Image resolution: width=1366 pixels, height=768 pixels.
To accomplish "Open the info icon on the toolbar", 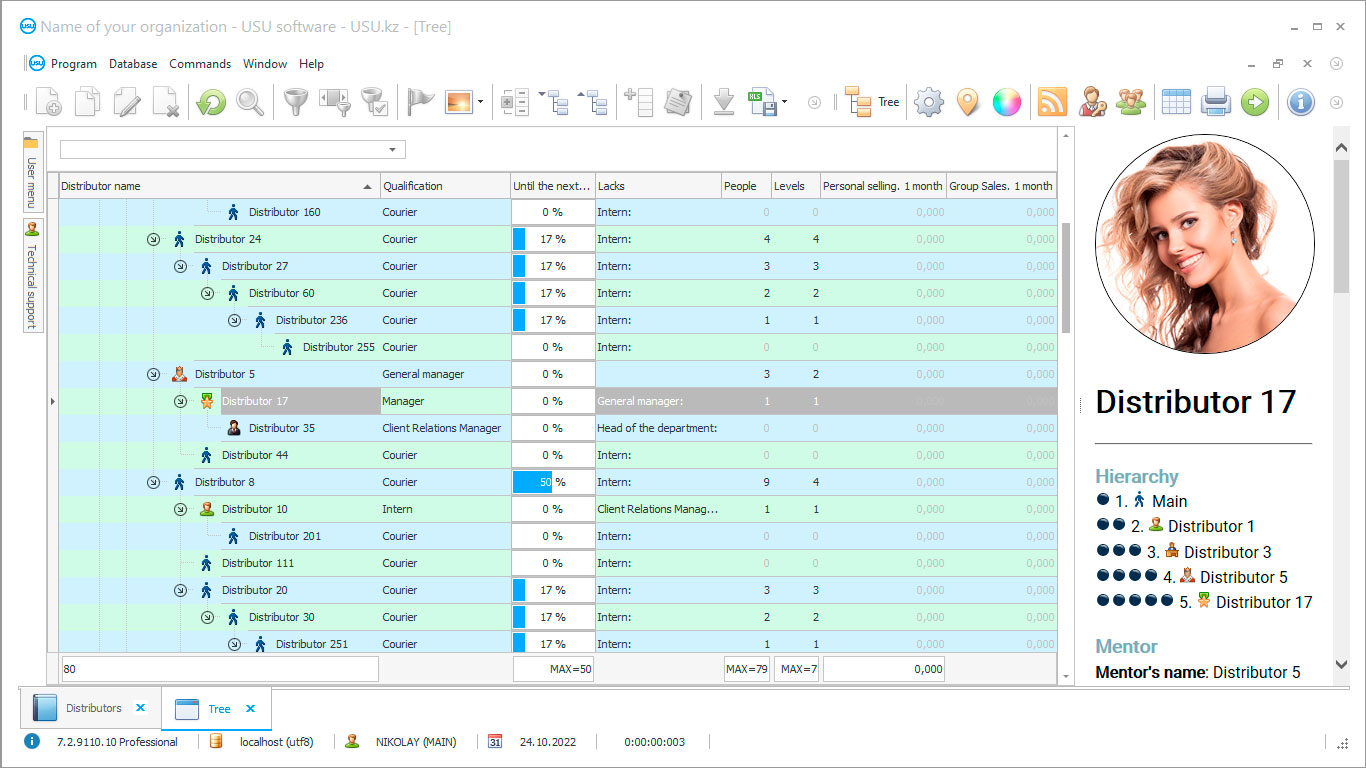I will pos(1300,101).
